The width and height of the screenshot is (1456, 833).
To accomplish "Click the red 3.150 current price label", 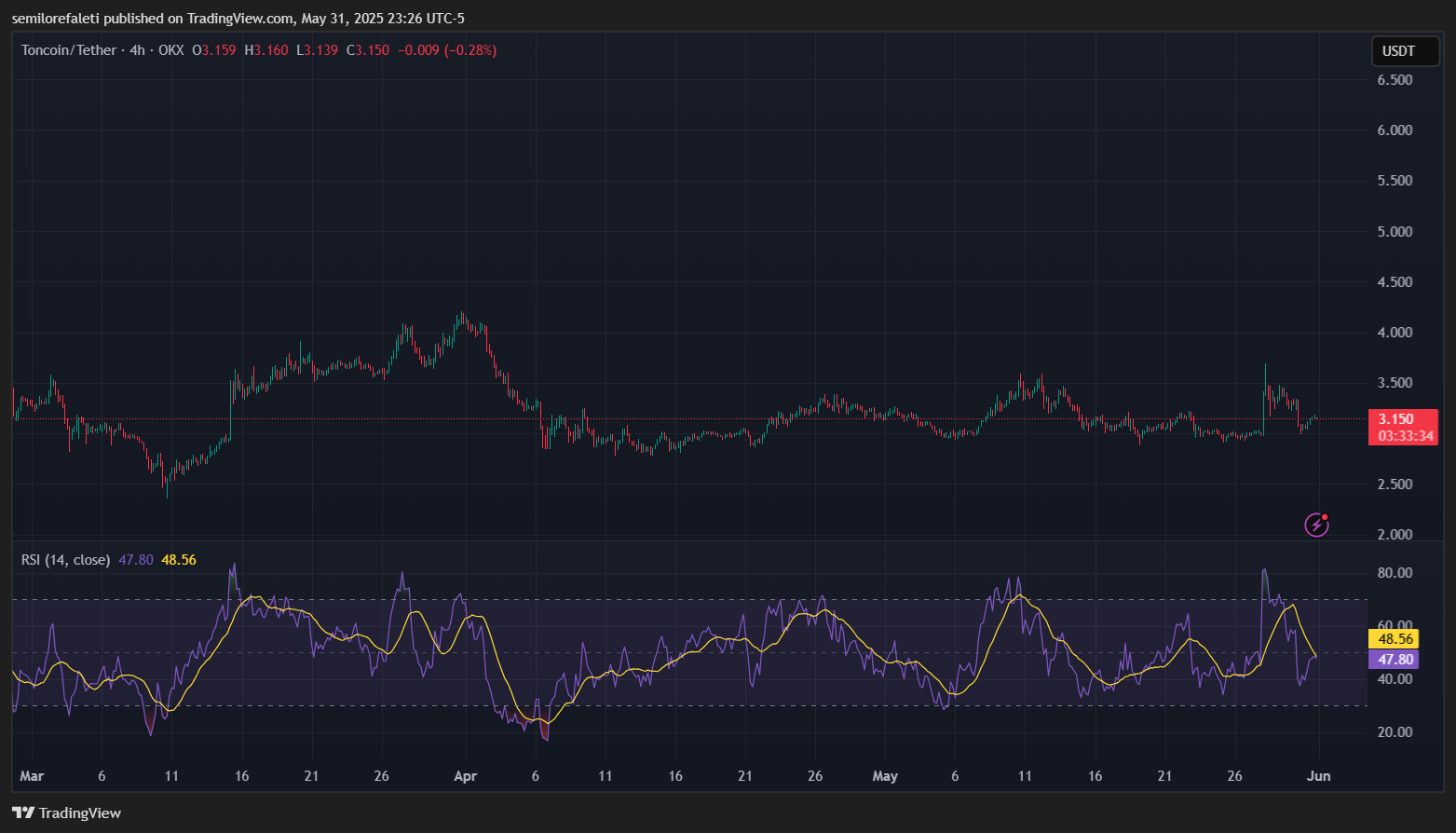I will [x=1396, y=419].
